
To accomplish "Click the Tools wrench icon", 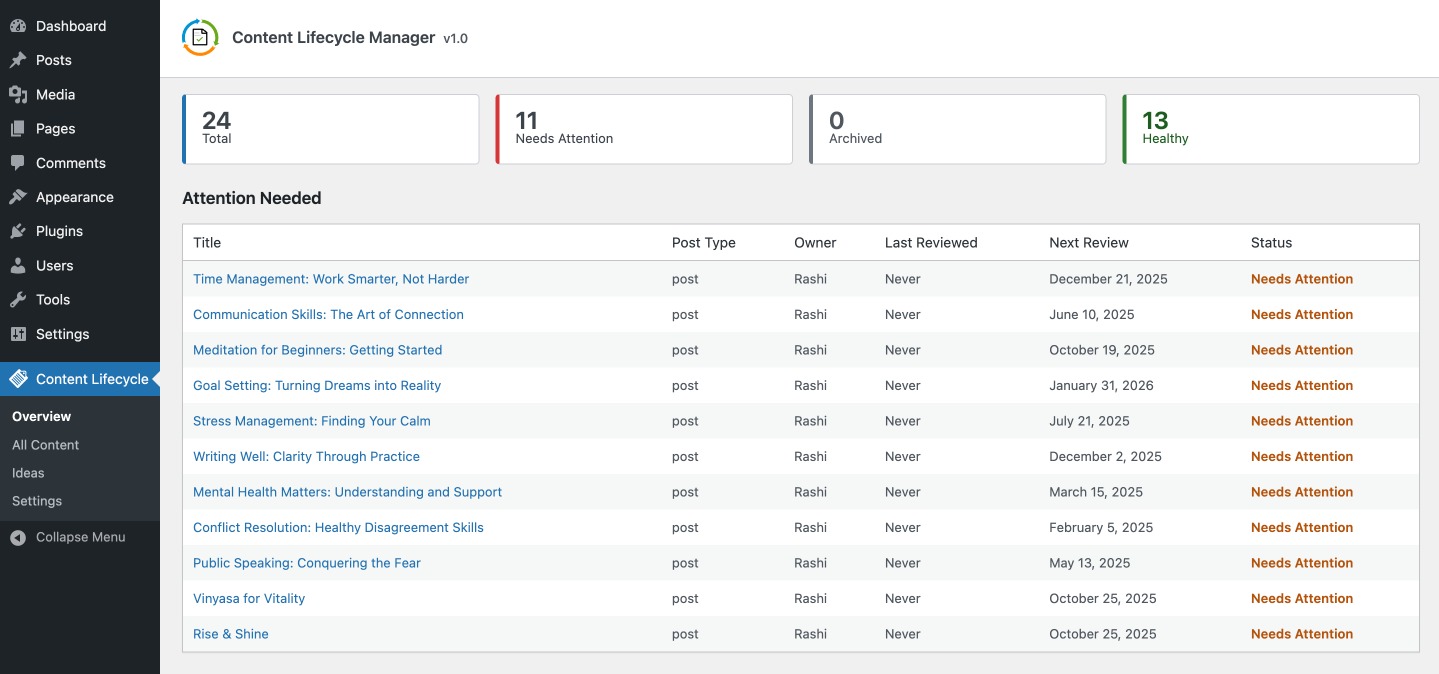I will pyautogui.click(x=19, y=299).
